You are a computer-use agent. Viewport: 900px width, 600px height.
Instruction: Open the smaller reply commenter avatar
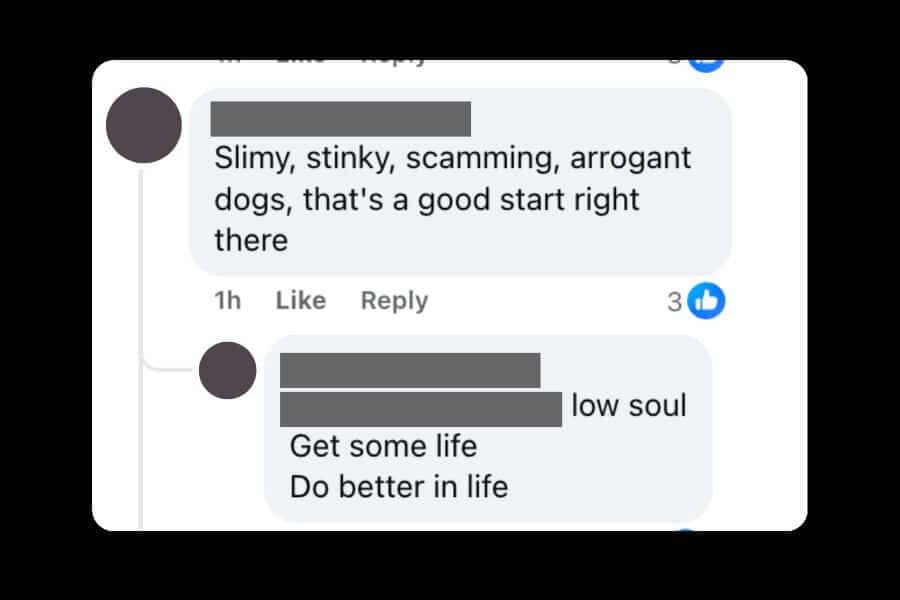pyautogui.click(x=227, y=370)
